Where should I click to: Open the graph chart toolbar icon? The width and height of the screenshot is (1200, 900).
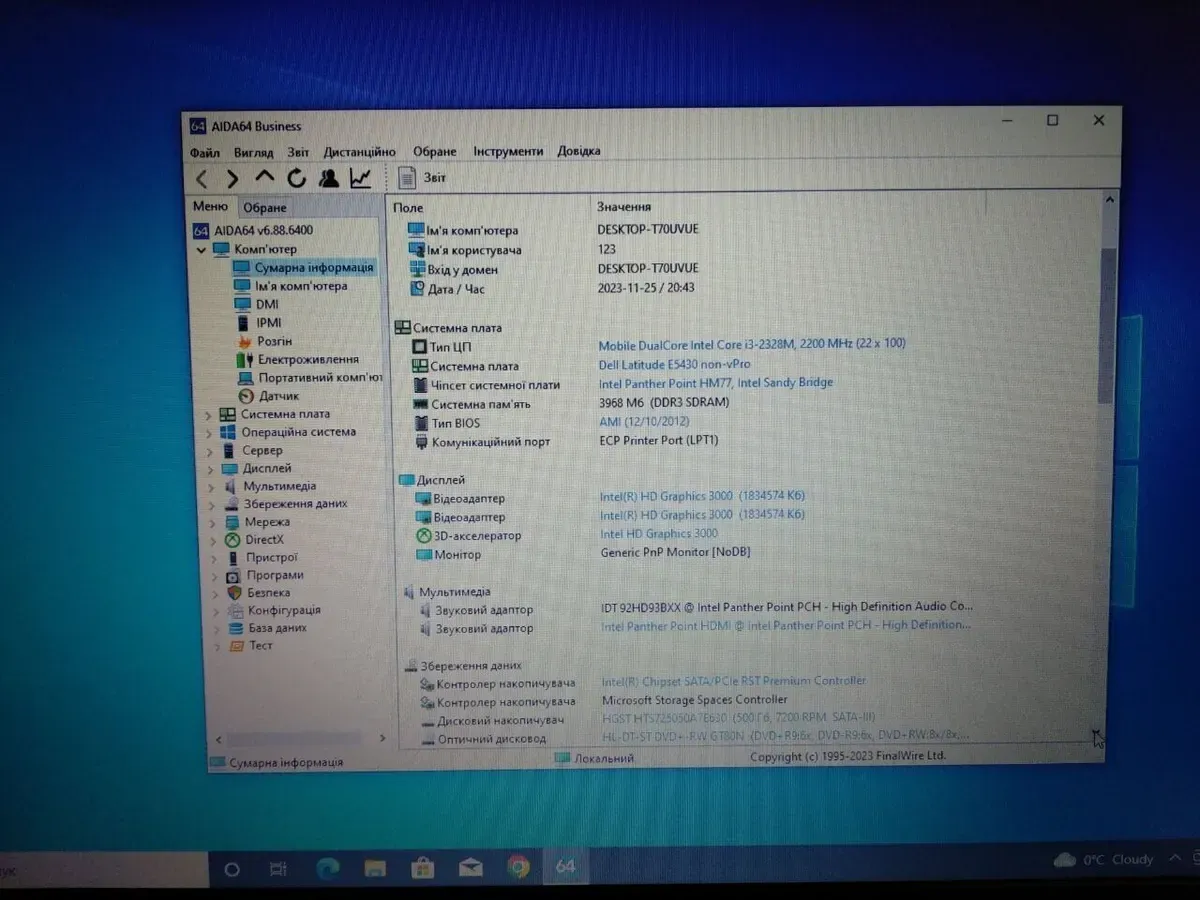pyautogui.click(x=360, y=178)
